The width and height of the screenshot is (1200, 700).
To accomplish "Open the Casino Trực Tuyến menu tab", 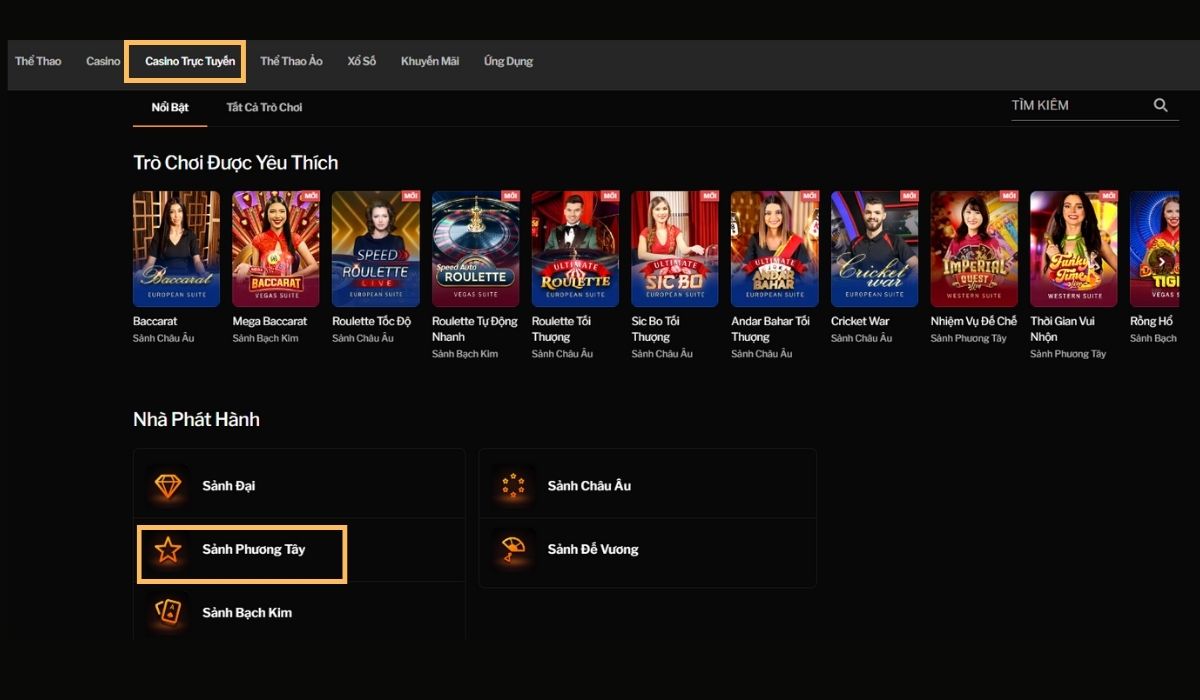I will pos(189,61).
